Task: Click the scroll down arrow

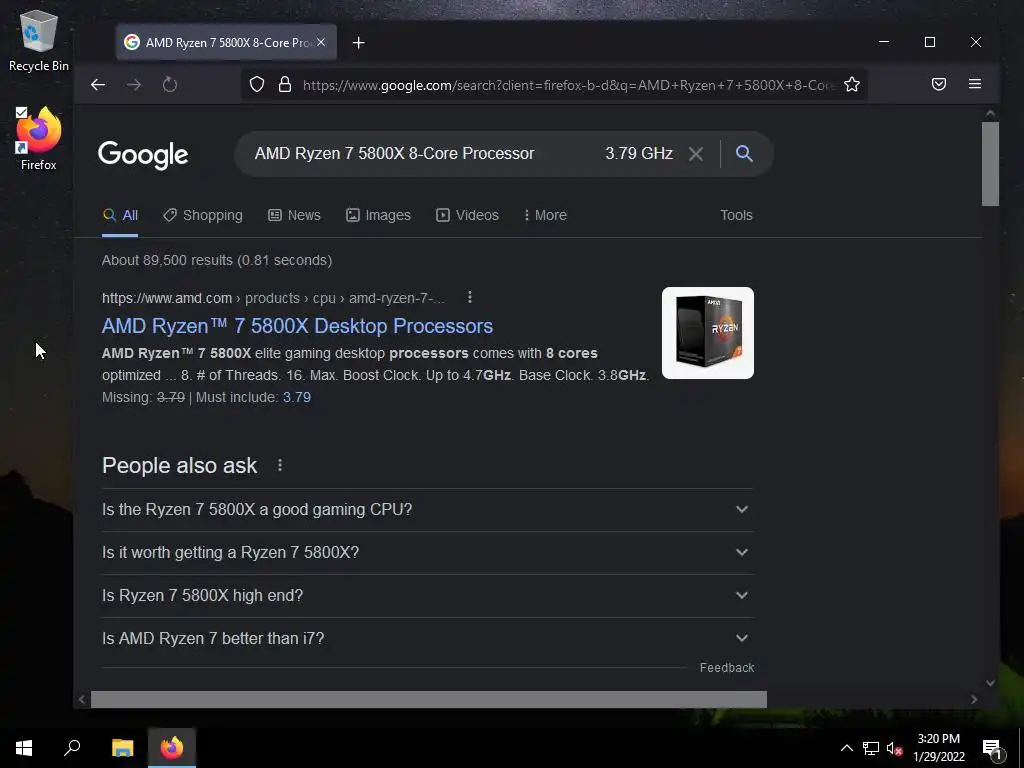Action: click(990, 683)
